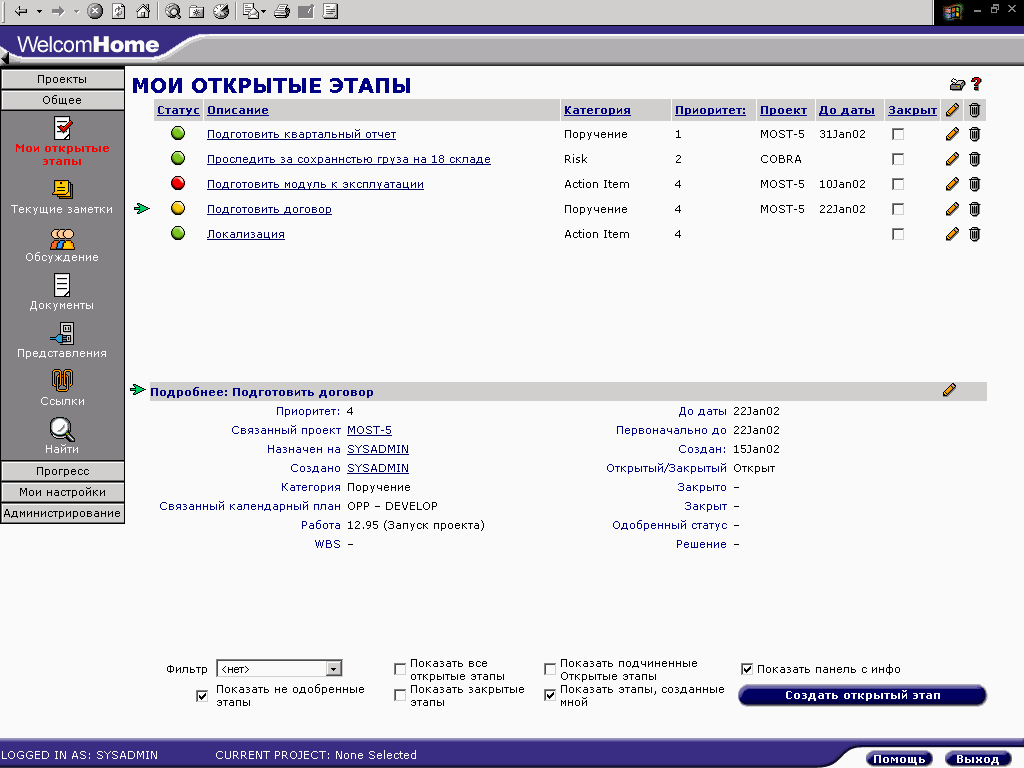Open the Общее sidebar section

[62, 100]
